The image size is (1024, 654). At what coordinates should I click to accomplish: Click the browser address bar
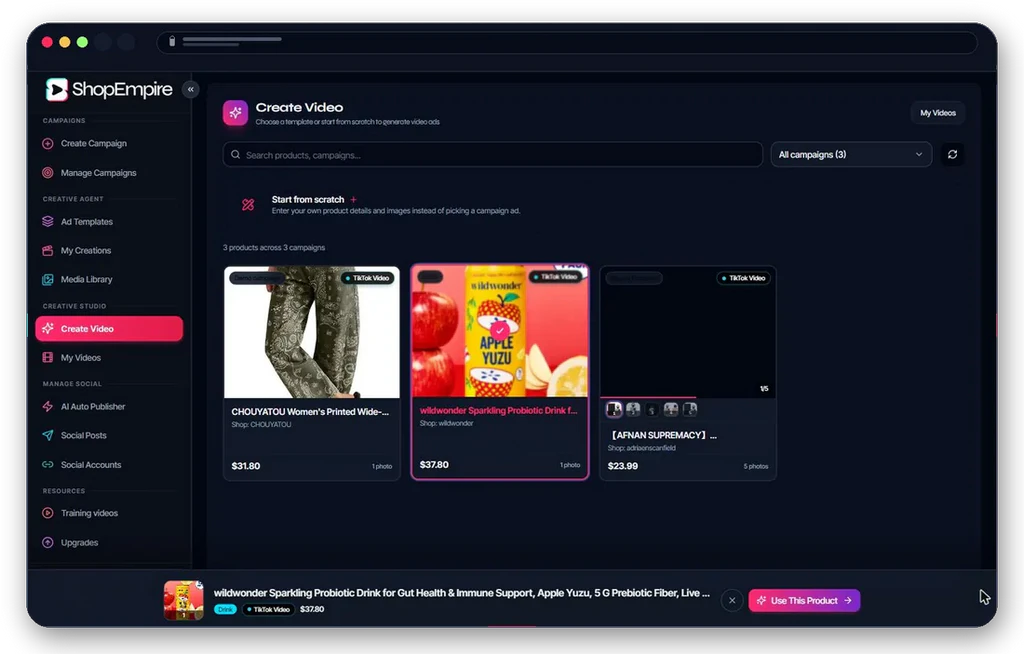[x=567, y=42]
